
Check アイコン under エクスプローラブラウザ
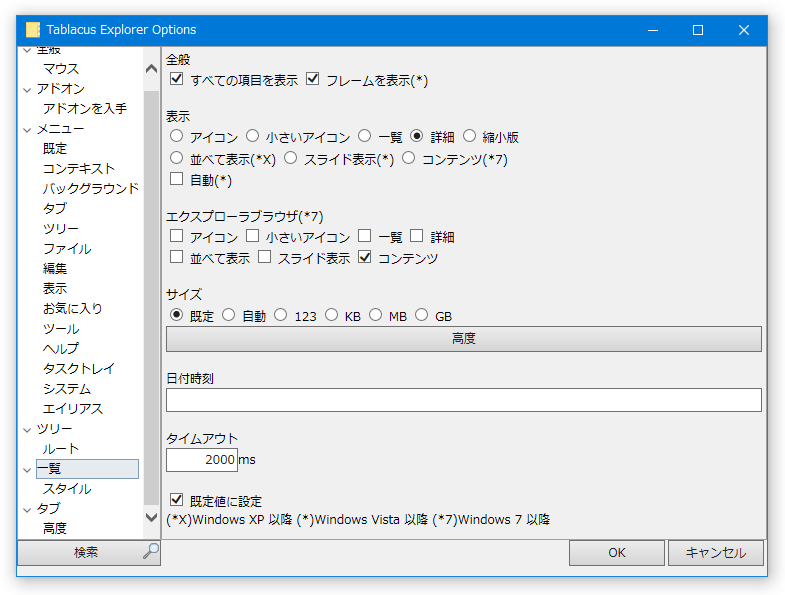(x=176, y=235)
